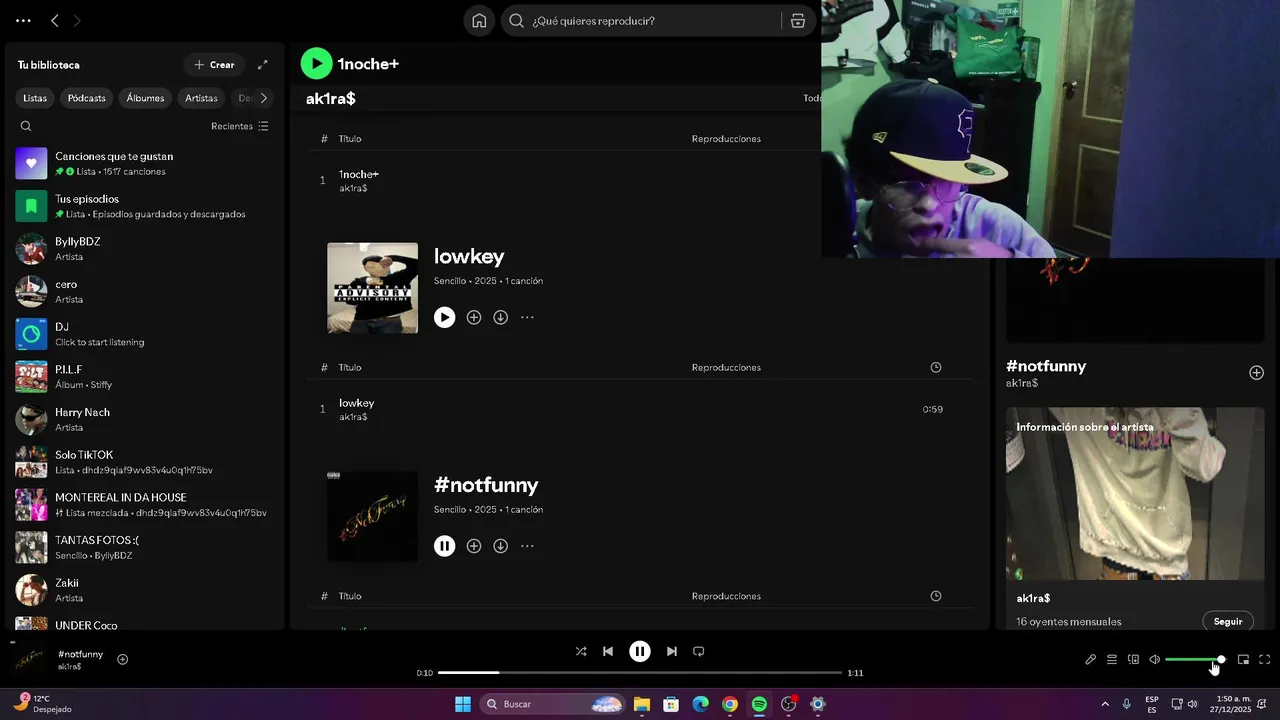The height and width of the screenshot is (720, 1280).
Task: Skip to the next track
Action: point(672,651)
